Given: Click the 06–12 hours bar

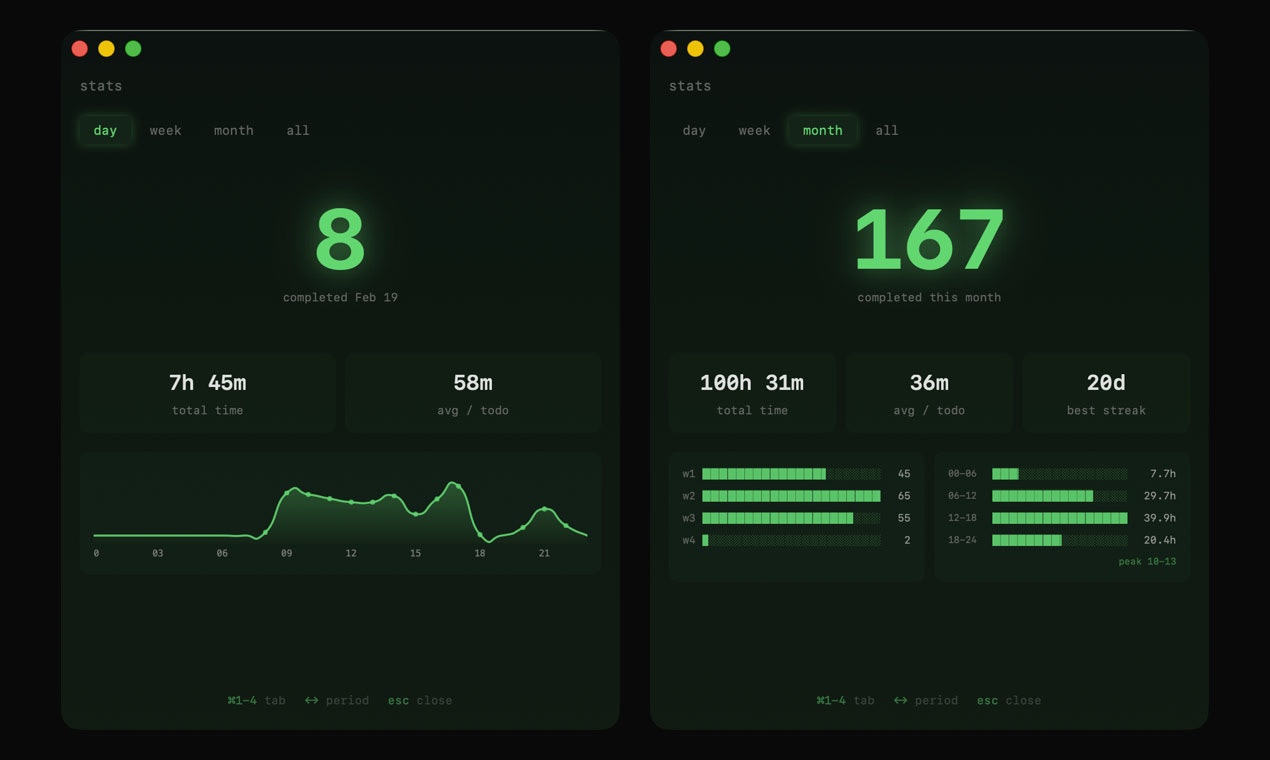Looking at the screenshot, I should (1059, 496).
